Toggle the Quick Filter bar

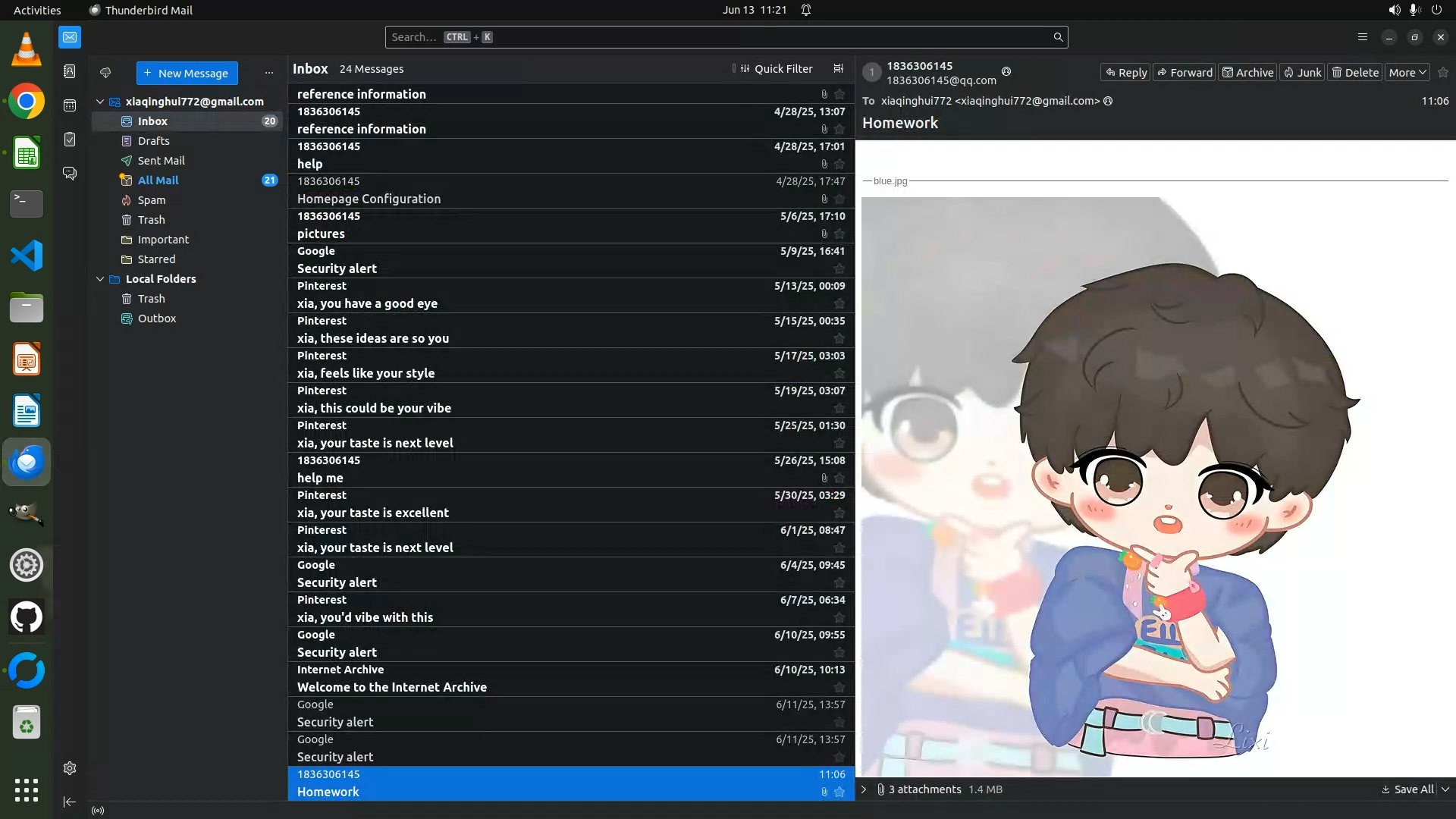coord(776,69)
